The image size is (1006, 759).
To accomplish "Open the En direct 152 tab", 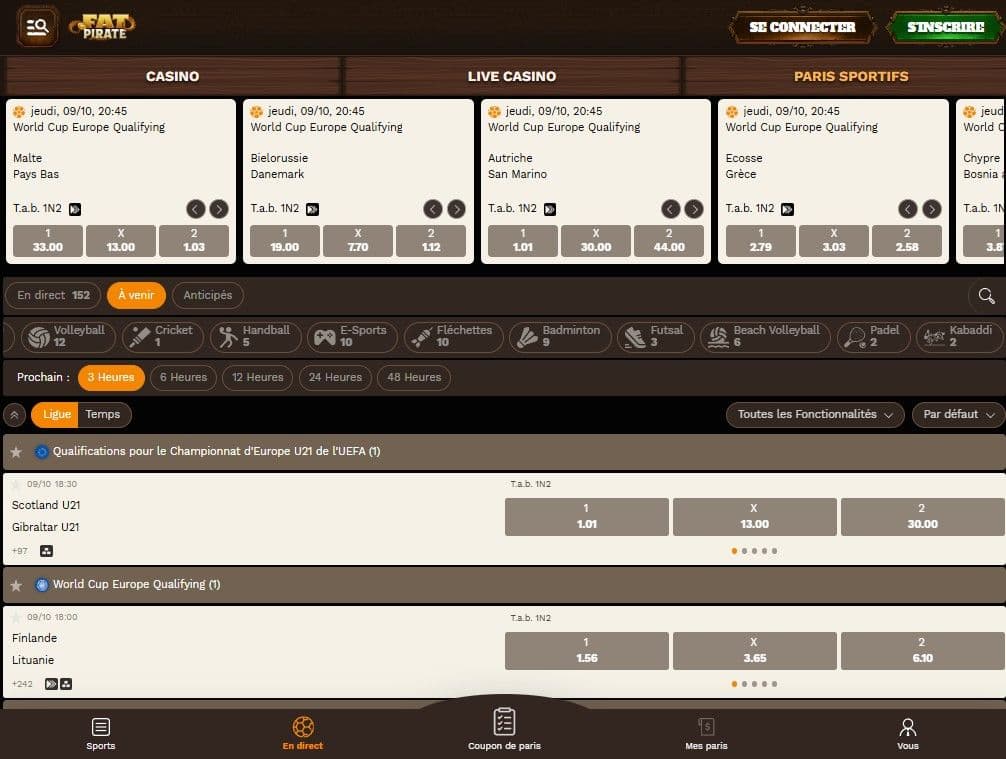I will click(x=53, y=295).
